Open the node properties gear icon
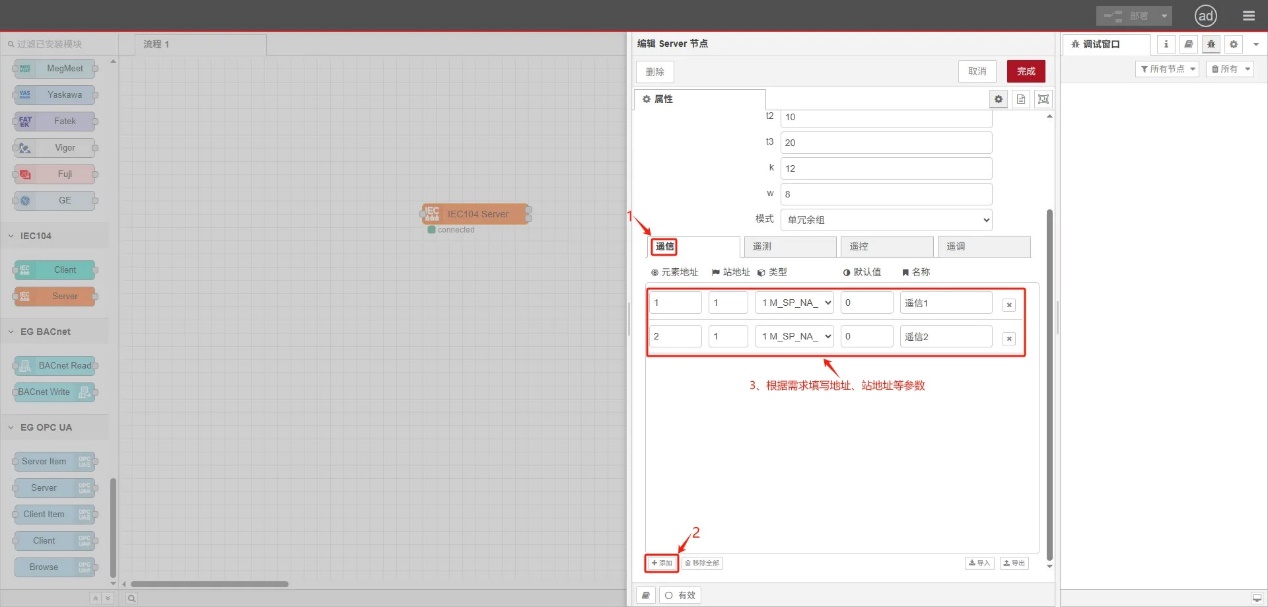 [998, 99]
